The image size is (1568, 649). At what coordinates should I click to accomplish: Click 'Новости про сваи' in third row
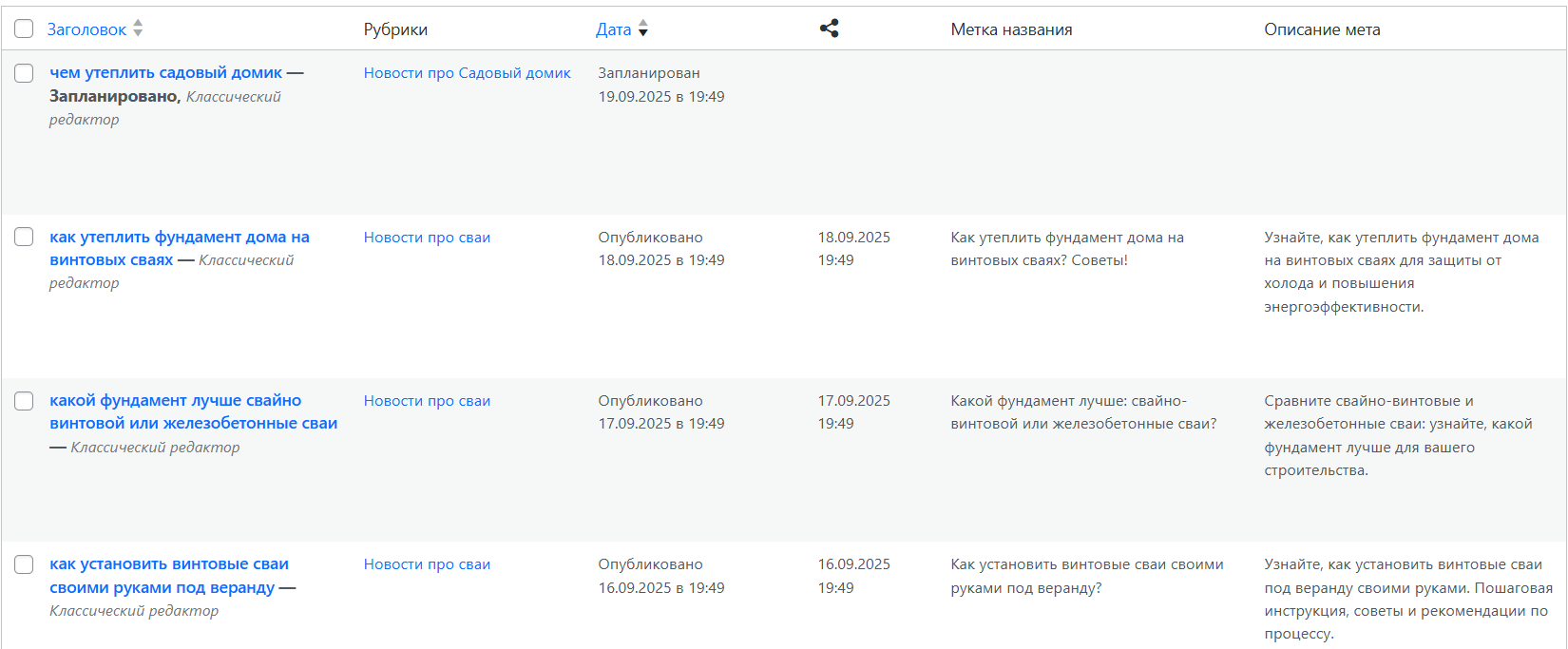coord(427,401)
